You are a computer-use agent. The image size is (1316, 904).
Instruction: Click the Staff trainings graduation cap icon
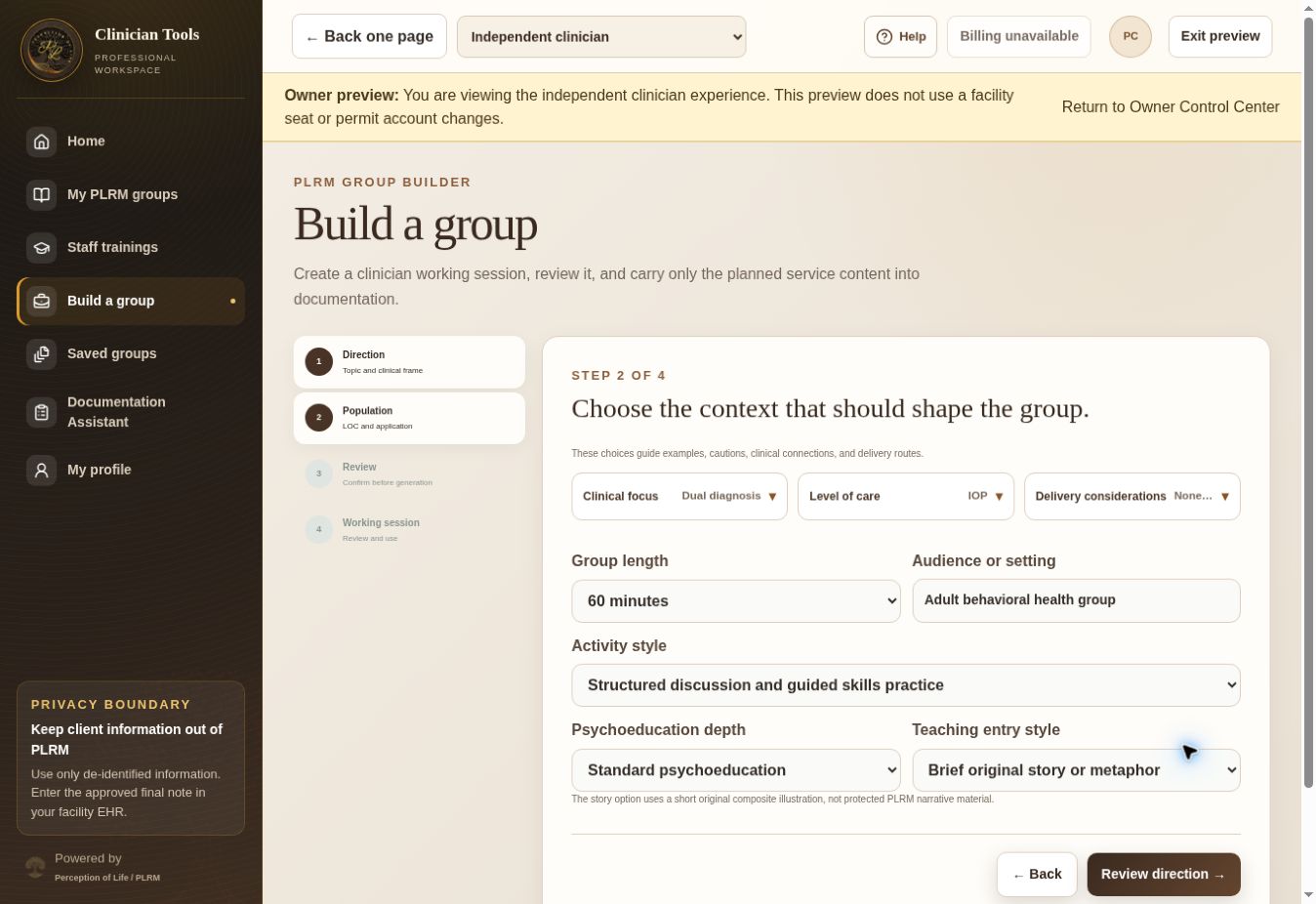(x=42, y=248)
